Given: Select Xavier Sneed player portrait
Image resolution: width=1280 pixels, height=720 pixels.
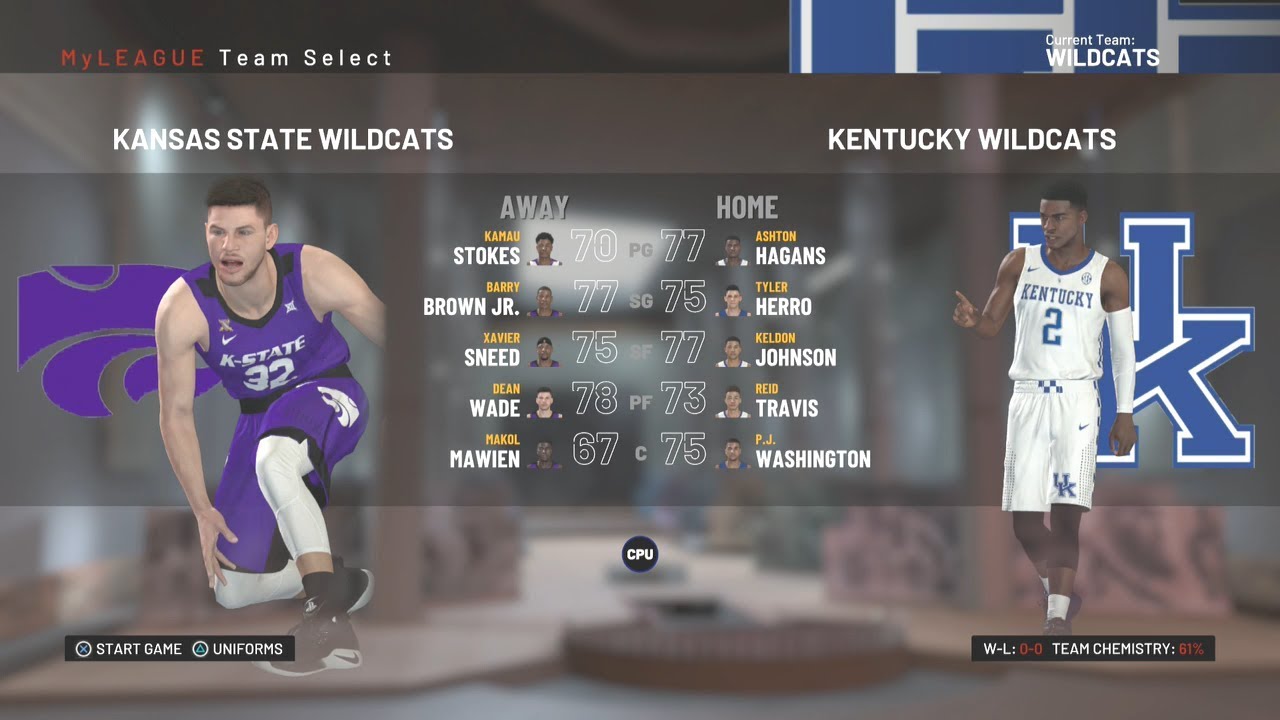Looking at the screenshot, I should [x=544, y=351].
